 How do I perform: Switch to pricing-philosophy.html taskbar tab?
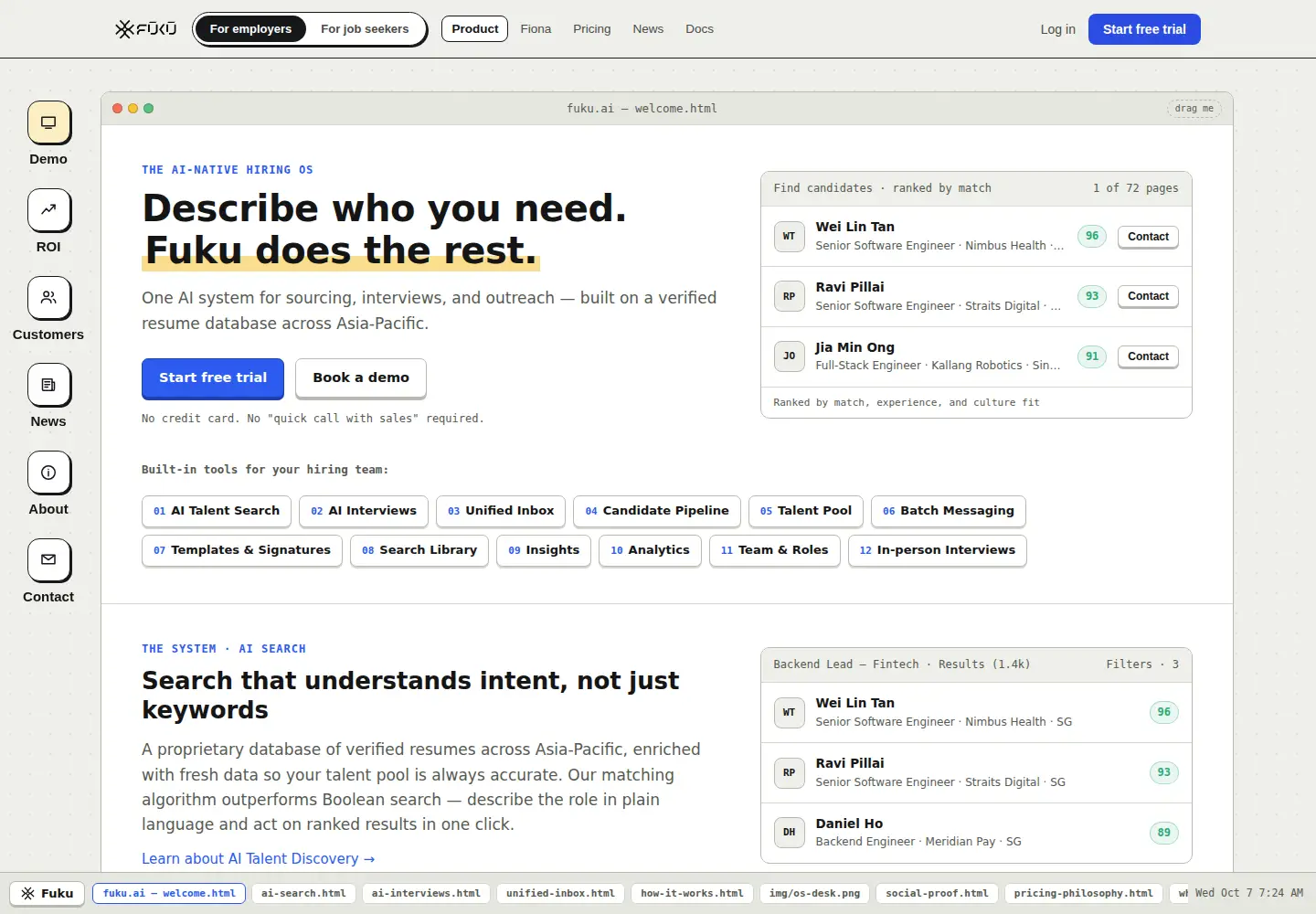(1083, 893)
